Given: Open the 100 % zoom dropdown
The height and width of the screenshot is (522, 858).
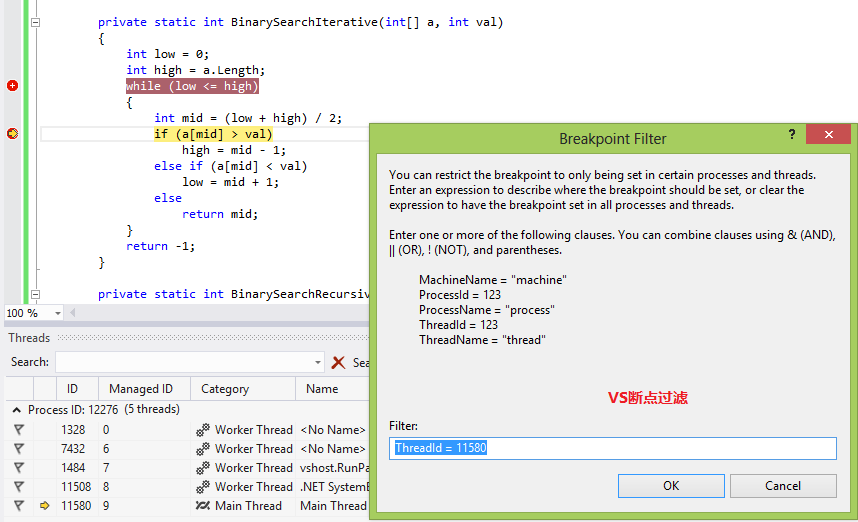Looking at the screenshot, I should pos(57,313).
